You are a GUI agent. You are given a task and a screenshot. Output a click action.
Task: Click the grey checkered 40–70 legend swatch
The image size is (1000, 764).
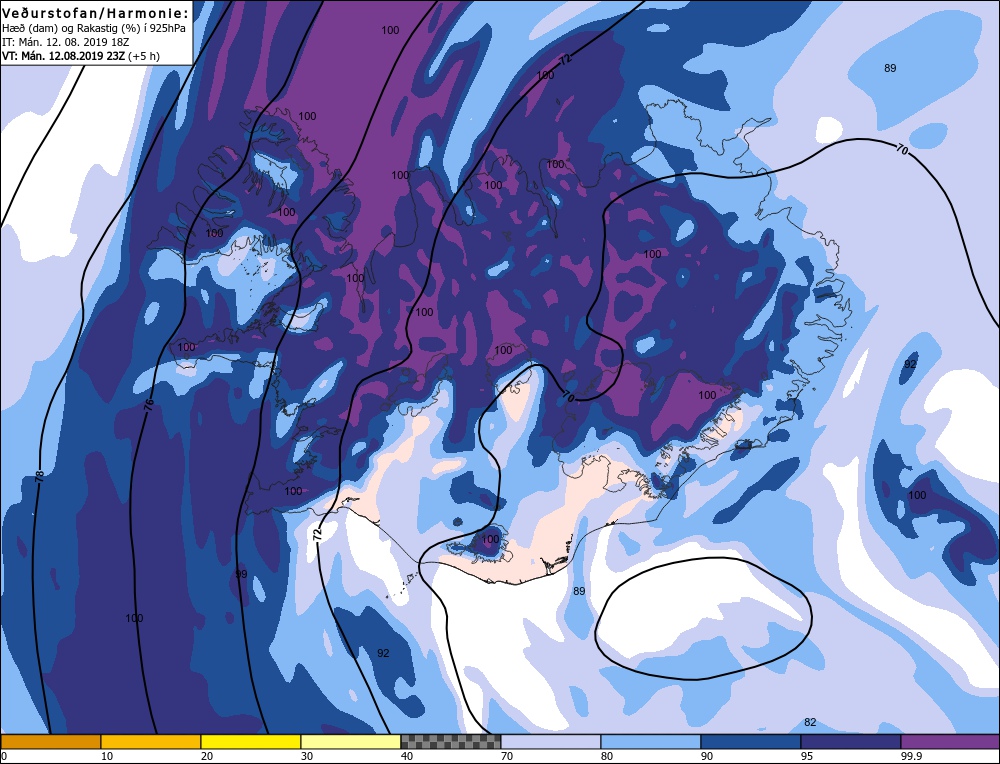[x=451, y=741]
